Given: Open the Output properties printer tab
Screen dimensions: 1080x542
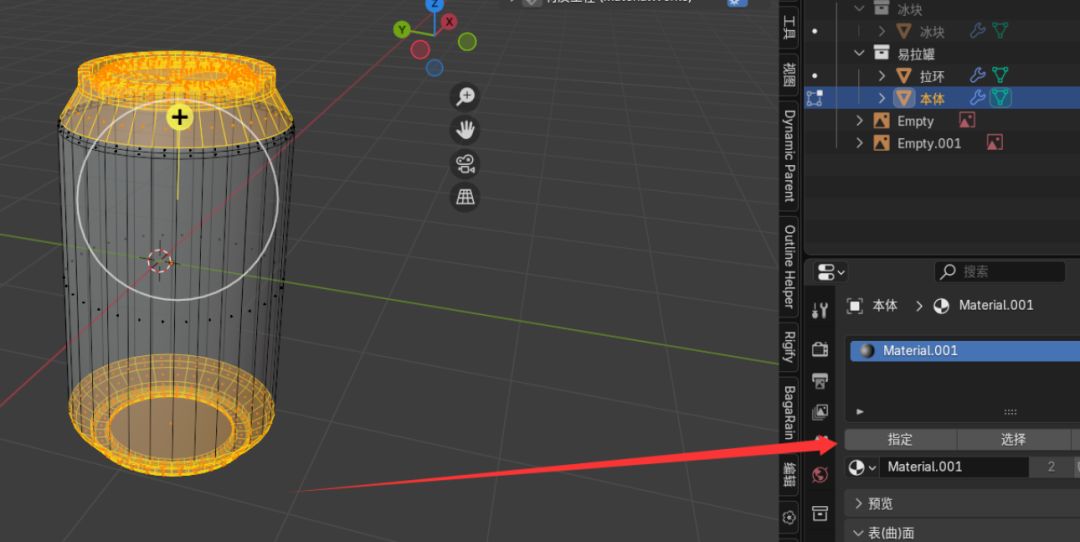Looking at the screenshot, I should [820, 380].
